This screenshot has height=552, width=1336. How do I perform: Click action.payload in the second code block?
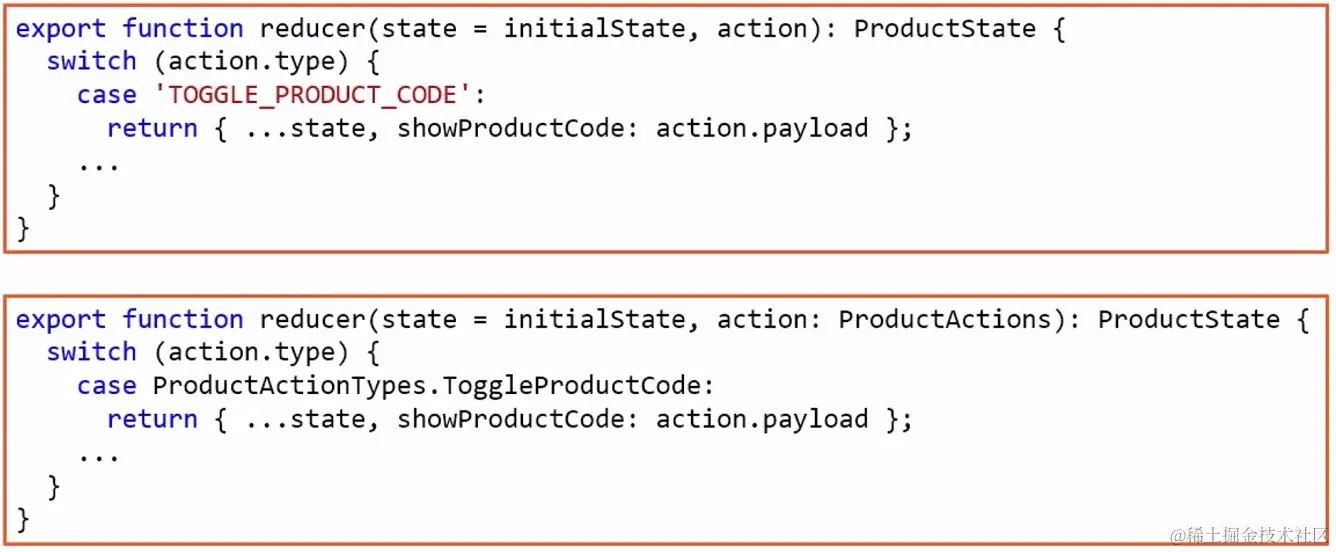761,420
